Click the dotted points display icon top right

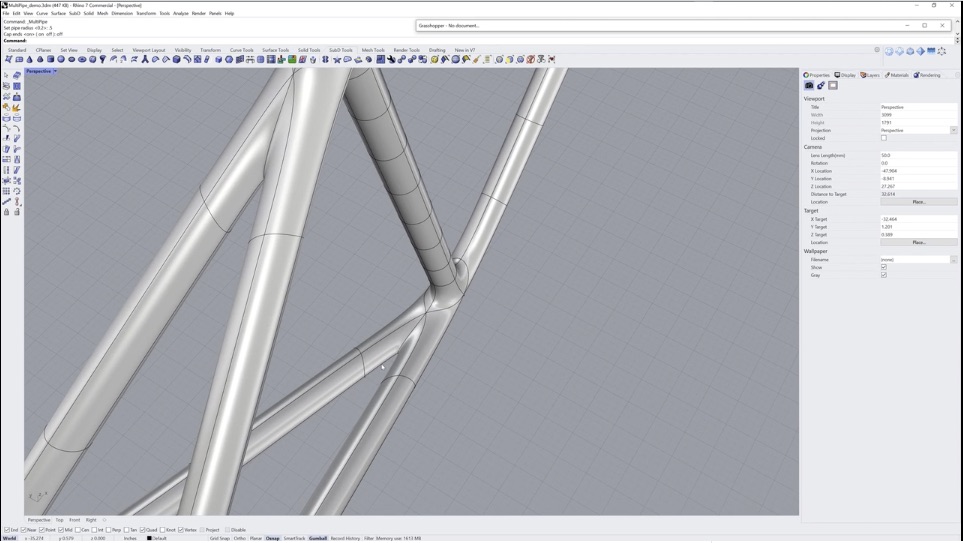942,52
